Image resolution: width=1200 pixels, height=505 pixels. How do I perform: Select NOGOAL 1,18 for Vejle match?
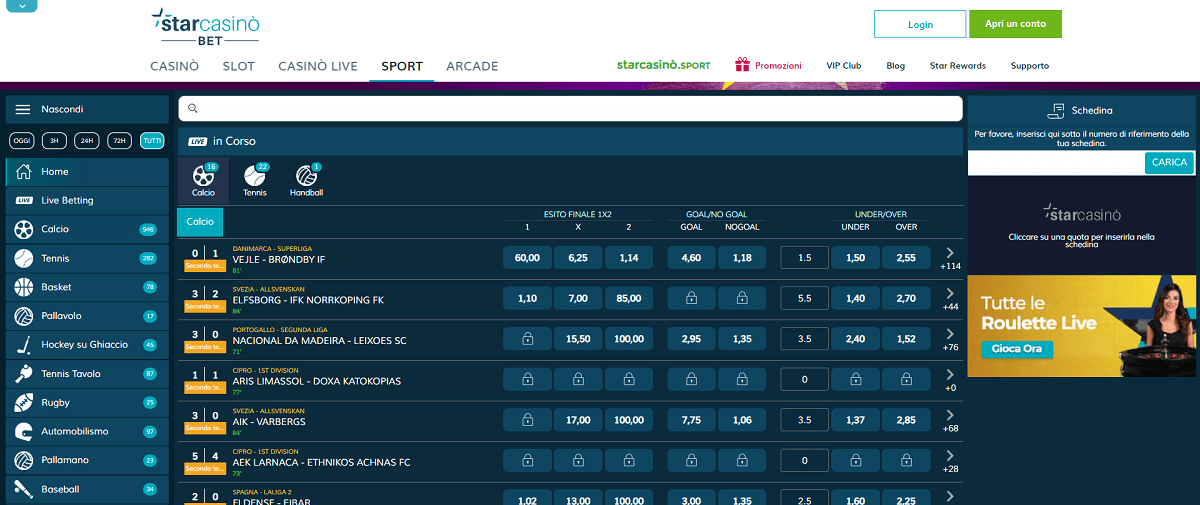click(x=742, y=258)
